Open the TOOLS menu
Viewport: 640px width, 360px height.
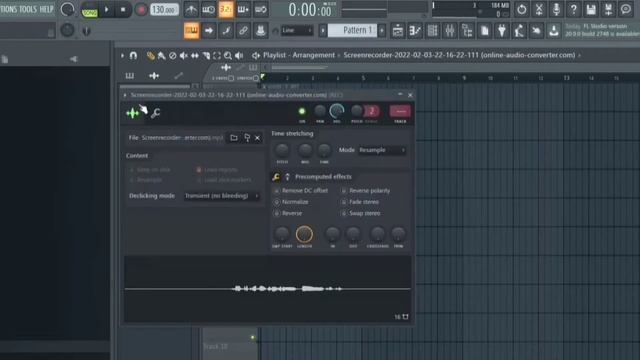(x=28, y=9)
